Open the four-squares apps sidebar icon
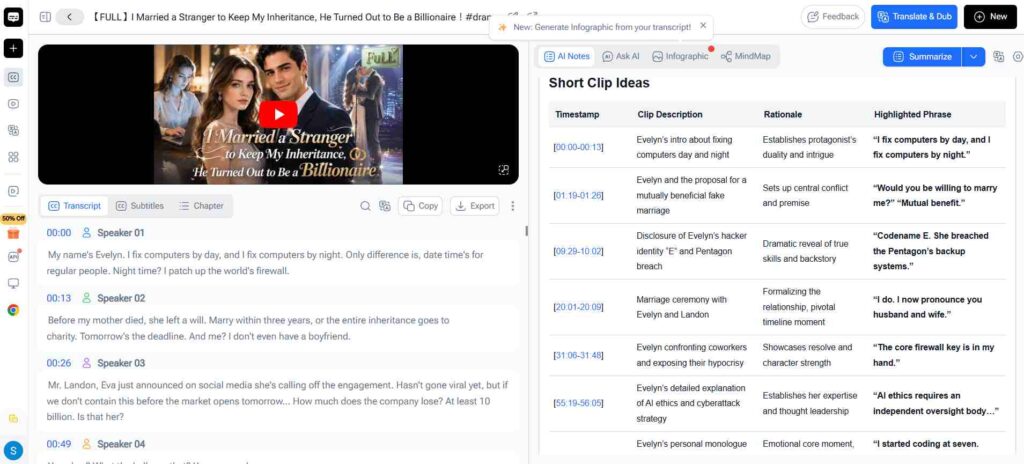1024x464 pixels. tap(13, 157)
